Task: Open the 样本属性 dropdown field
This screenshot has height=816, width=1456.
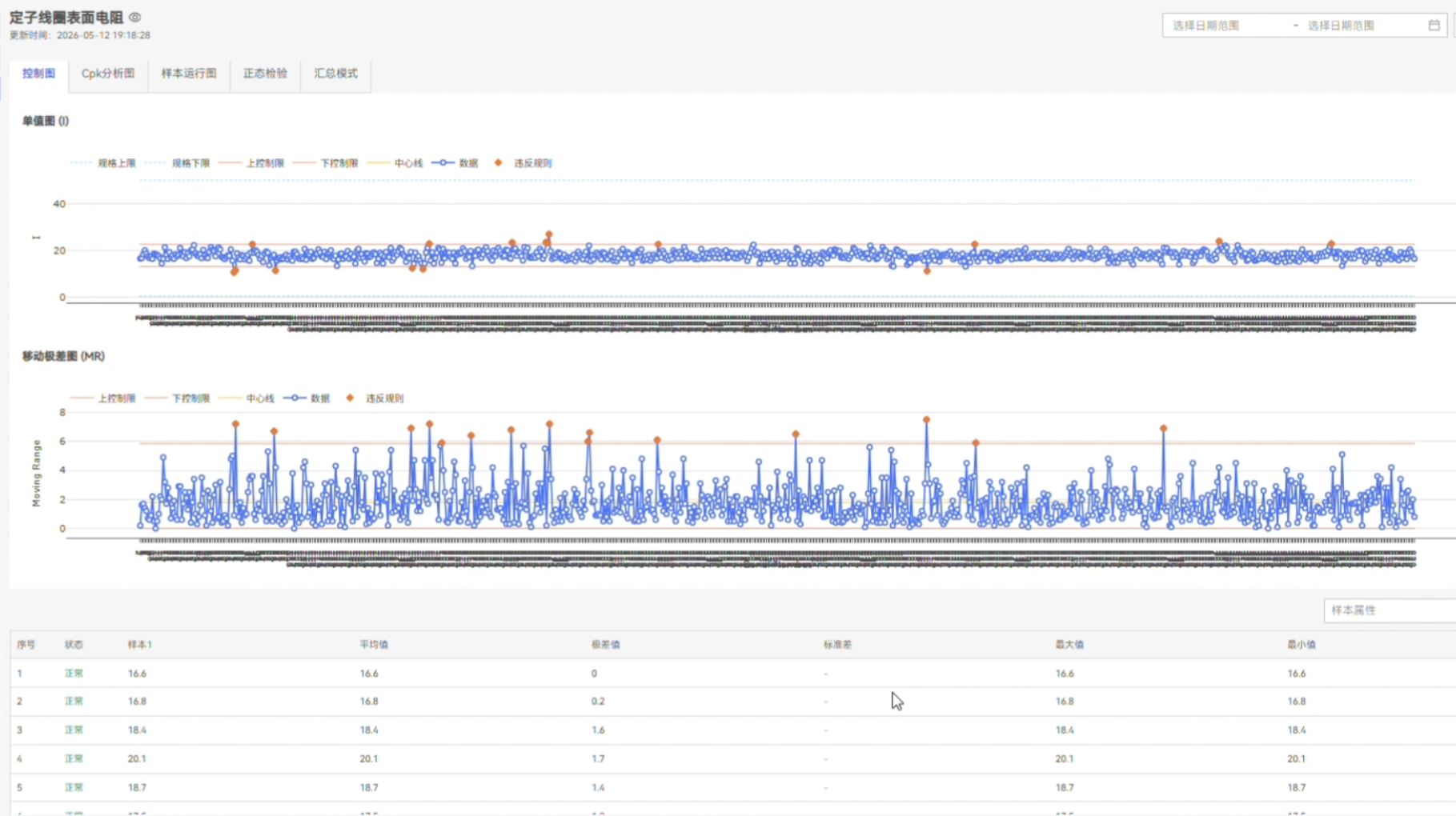Action: coord(1390,610)
